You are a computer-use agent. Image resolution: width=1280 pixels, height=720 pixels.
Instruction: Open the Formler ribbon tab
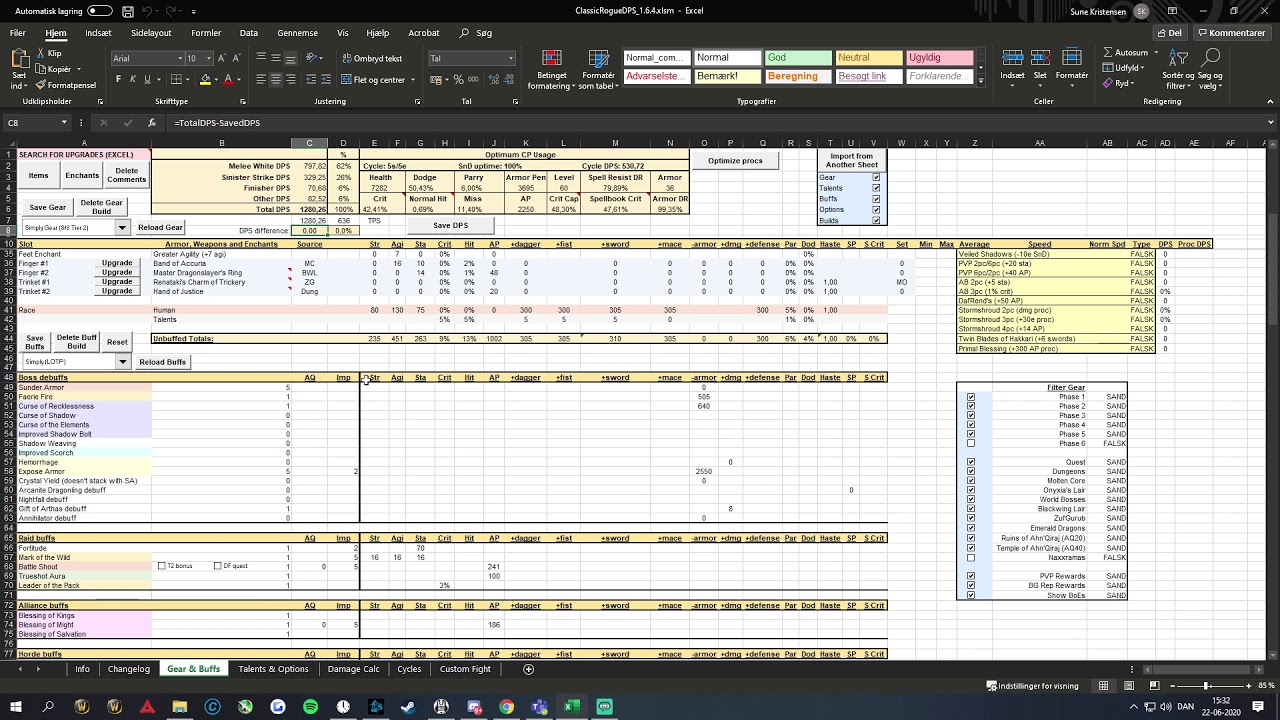coord(206,33)
